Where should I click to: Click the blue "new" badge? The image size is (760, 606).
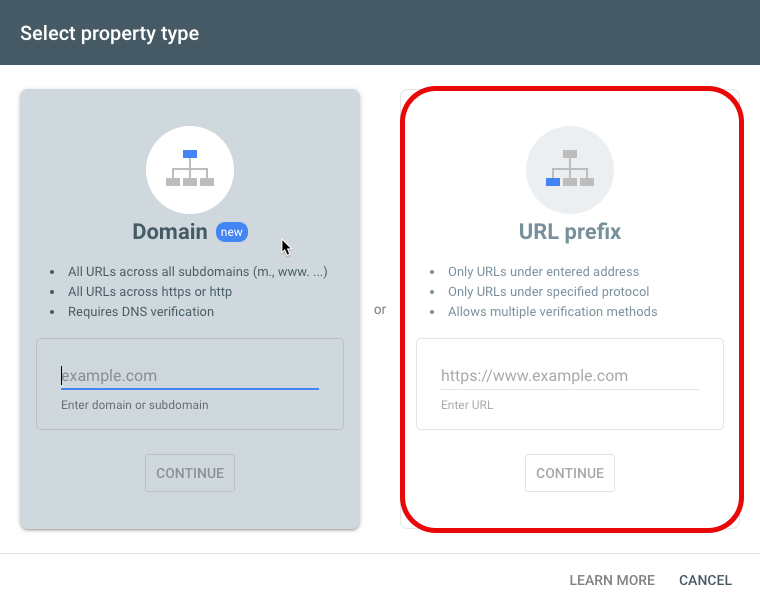232,232
